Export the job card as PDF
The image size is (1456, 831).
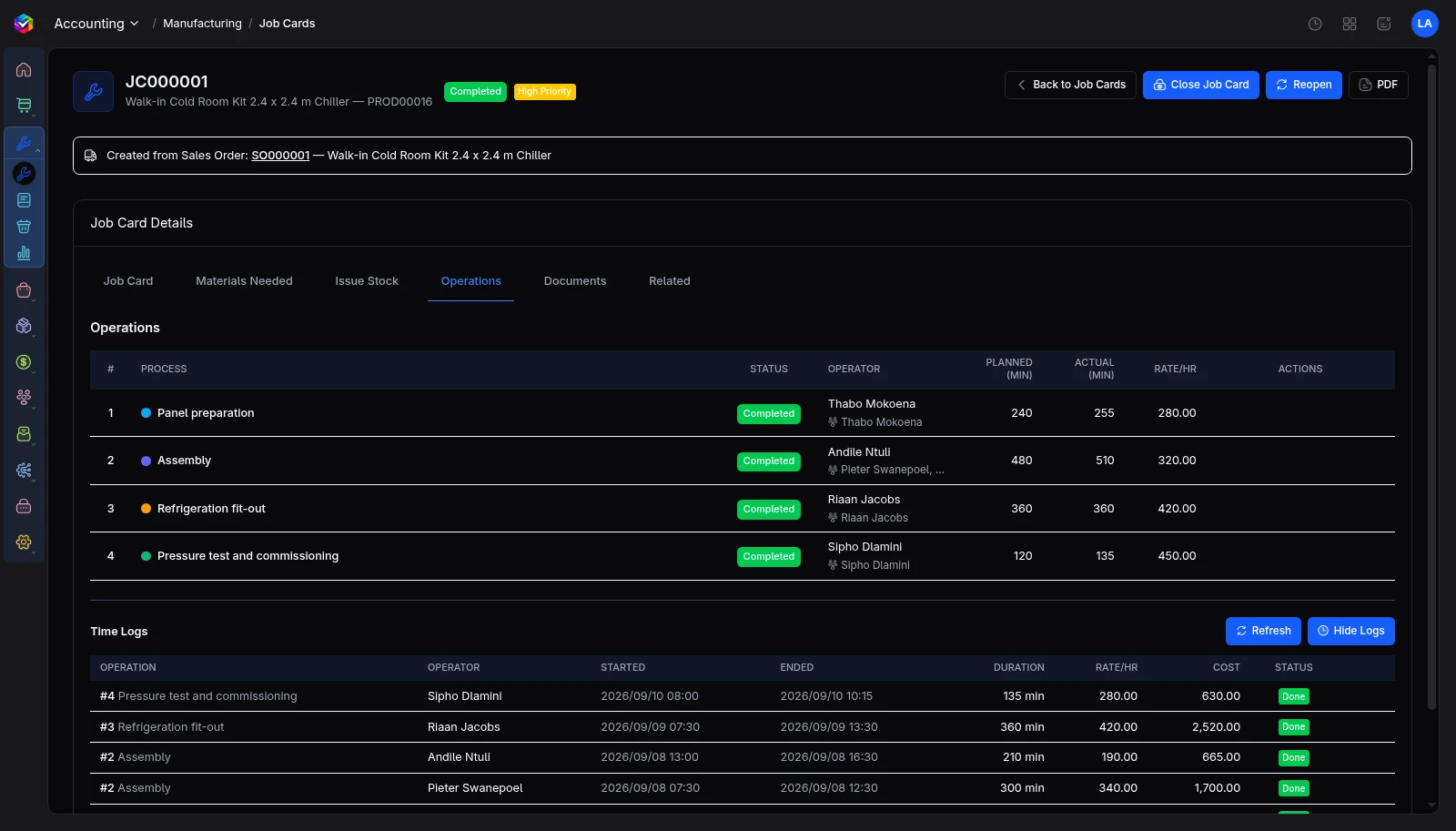1378,85
